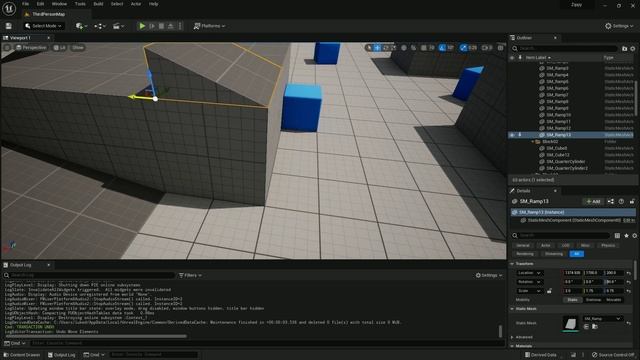640x360 pixels.
Task: Set Mobility to Movable
Action: point(613,300)
